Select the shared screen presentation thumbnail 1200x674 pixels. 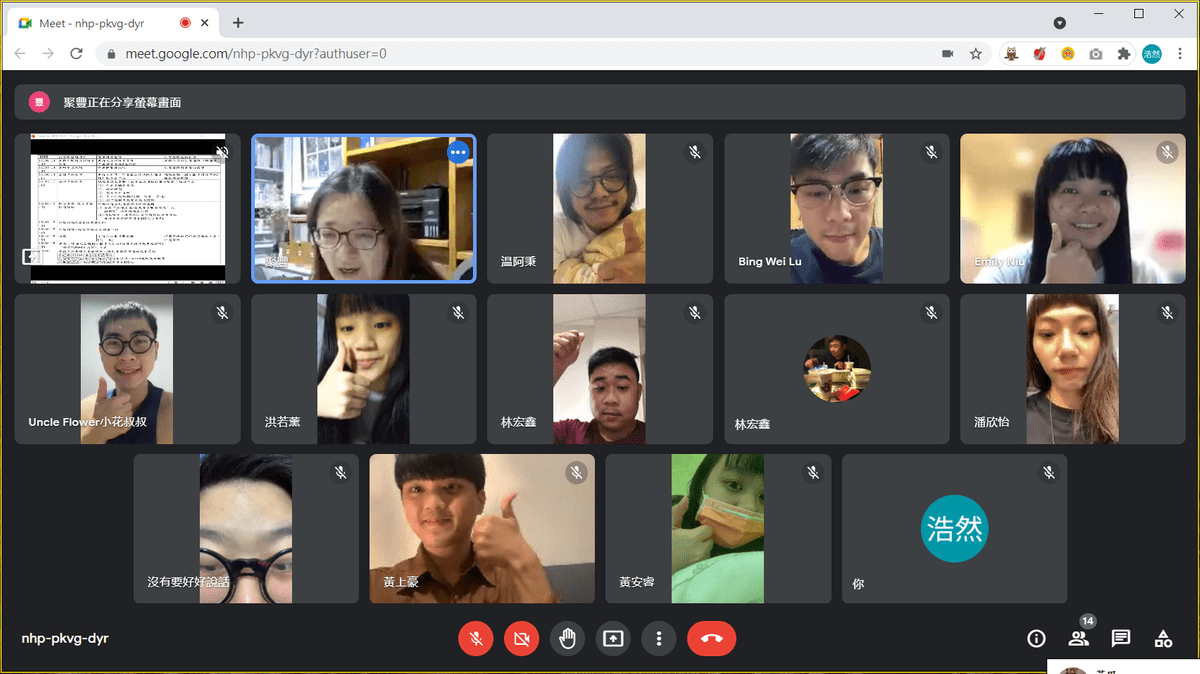127,209
